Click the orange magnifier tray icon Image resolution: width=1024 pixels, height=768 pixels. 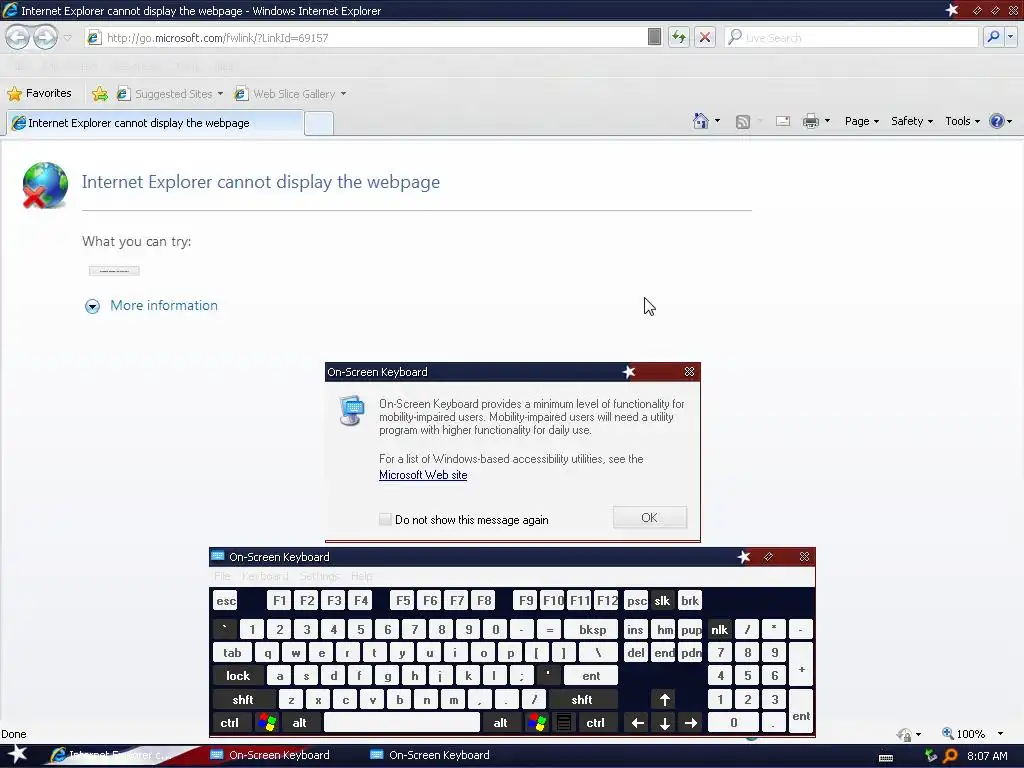[x=950, y=756]
